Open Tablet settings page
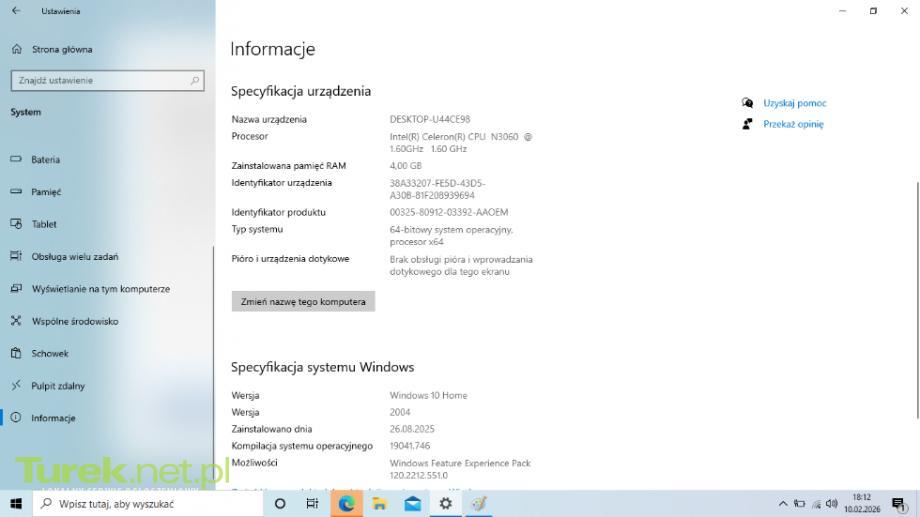Viewport: 920px width, 517px height. coord(44,225)
